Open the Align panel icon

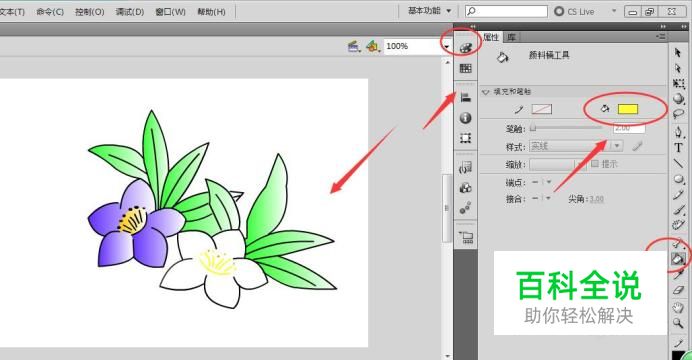tap(465, 98)
